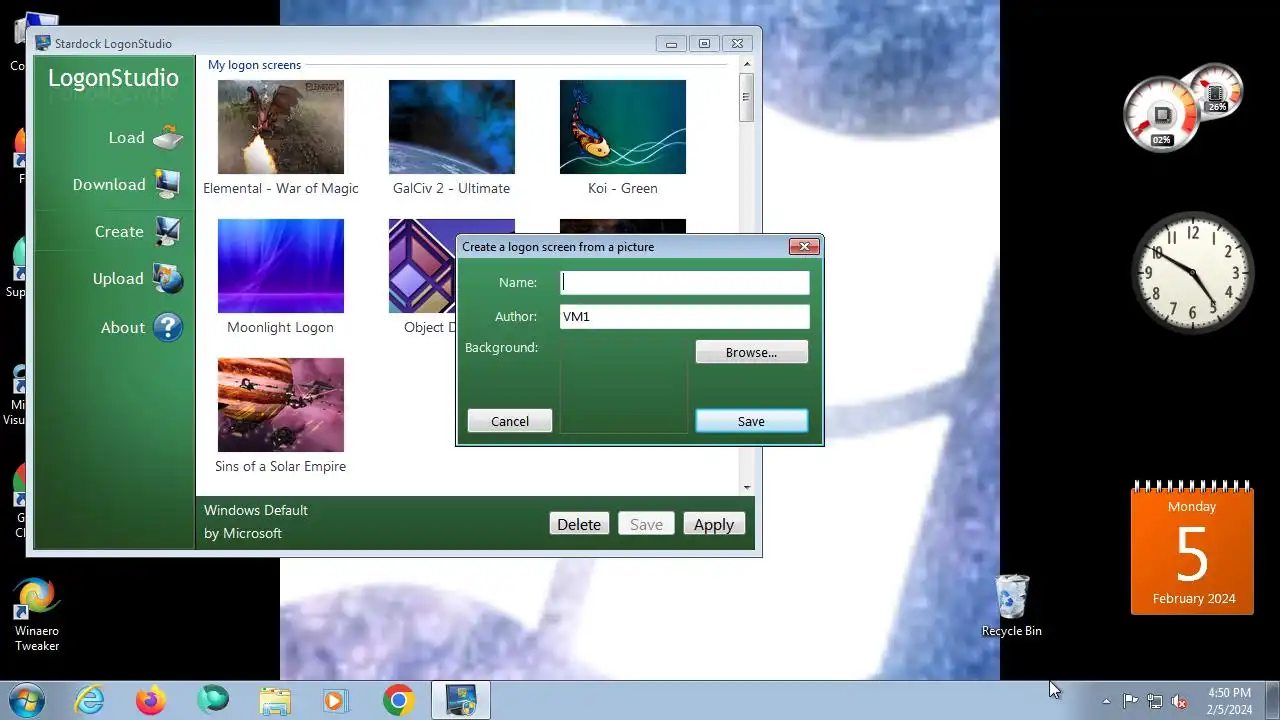Open File Explorer folder in taskbar
This screenshot has height=720, width=1280.
(275, 700)
